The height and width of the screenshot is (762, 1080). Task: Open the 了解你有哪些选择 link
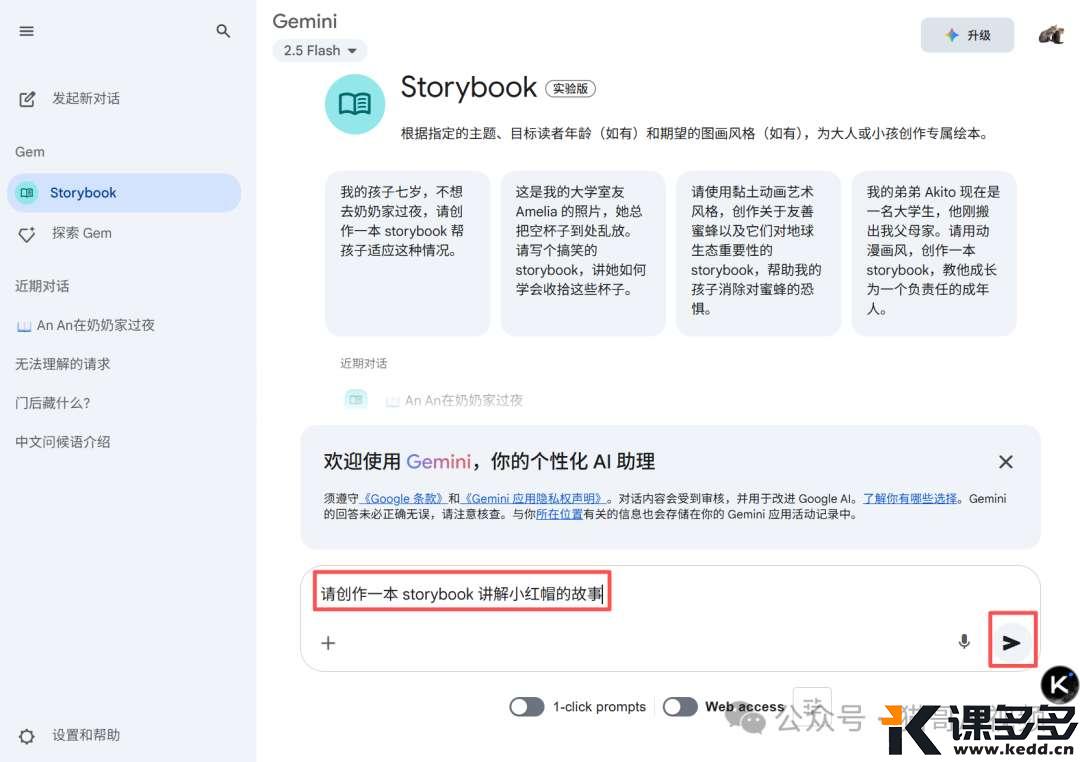point(910,498)
